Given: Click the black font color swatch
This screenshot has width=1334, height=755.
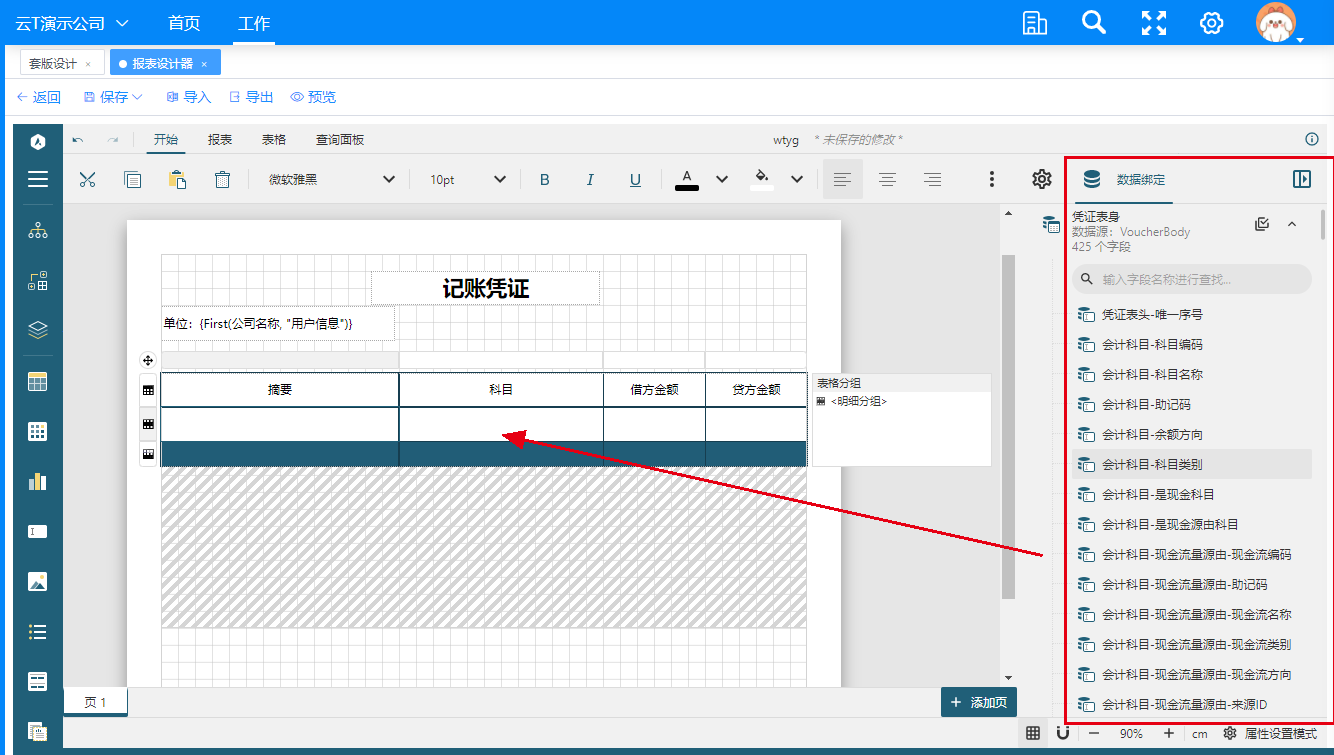Looking at the screenshot, I should pyautogui.click(x=686, y=180).
